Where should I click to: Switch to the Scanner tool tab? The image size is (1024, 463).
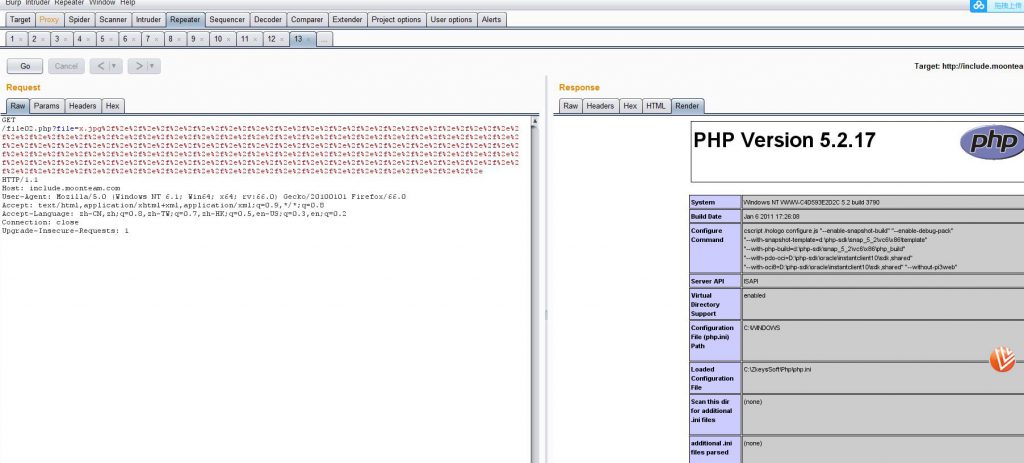coord(113,20)
